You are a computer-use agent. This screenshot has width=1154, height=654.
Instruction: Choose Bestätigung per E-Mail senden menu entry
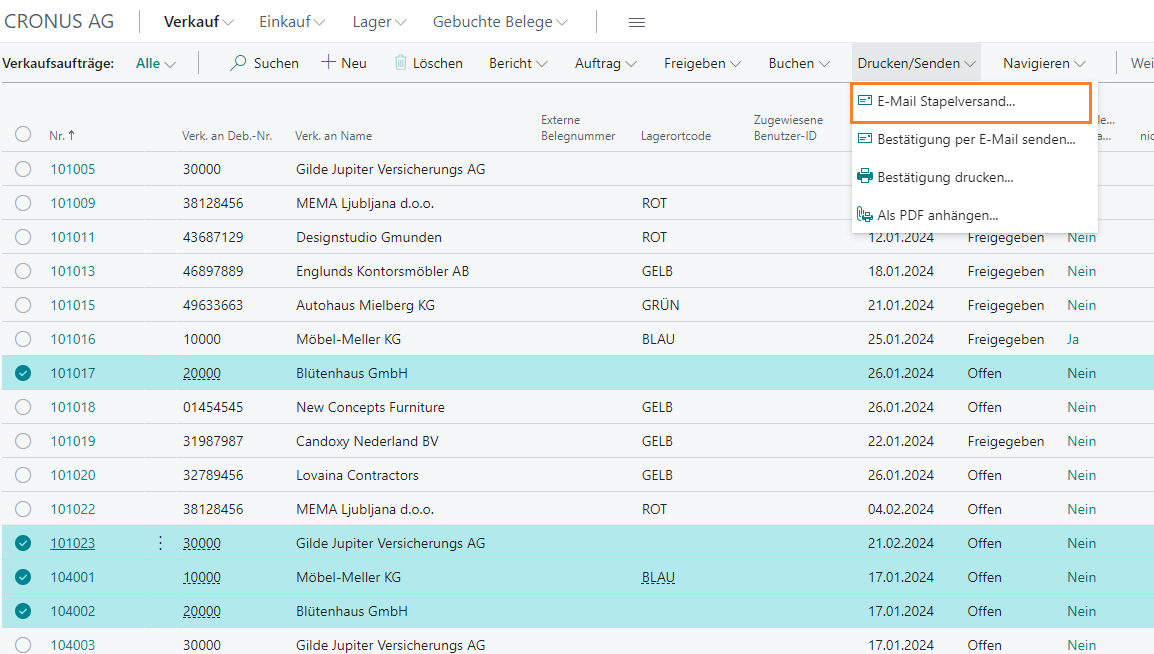pyautogui.click(x=975, y=139)
